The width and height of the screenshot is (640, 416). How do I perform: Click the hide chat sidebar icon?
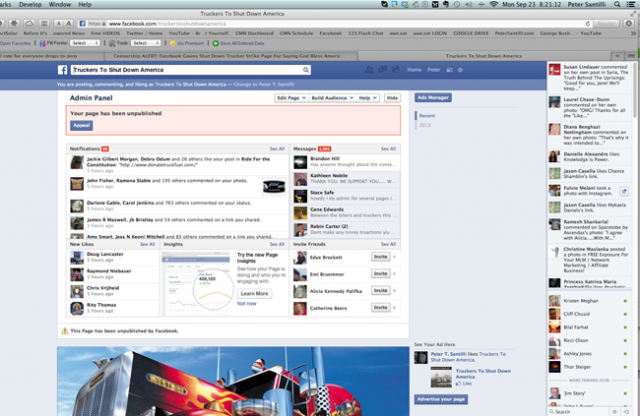click(627, 412)
